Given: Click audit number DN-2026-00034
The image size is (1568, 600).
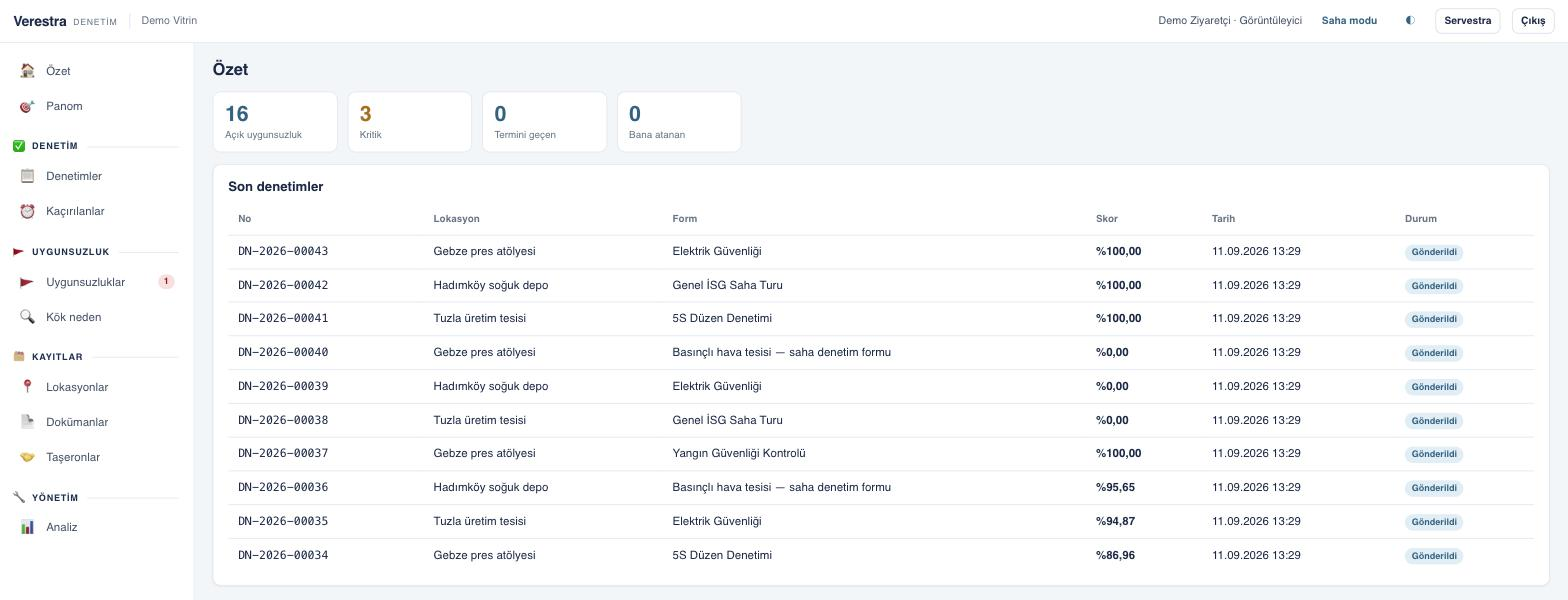Looking at the screenshot, I should tap(283, 555).
